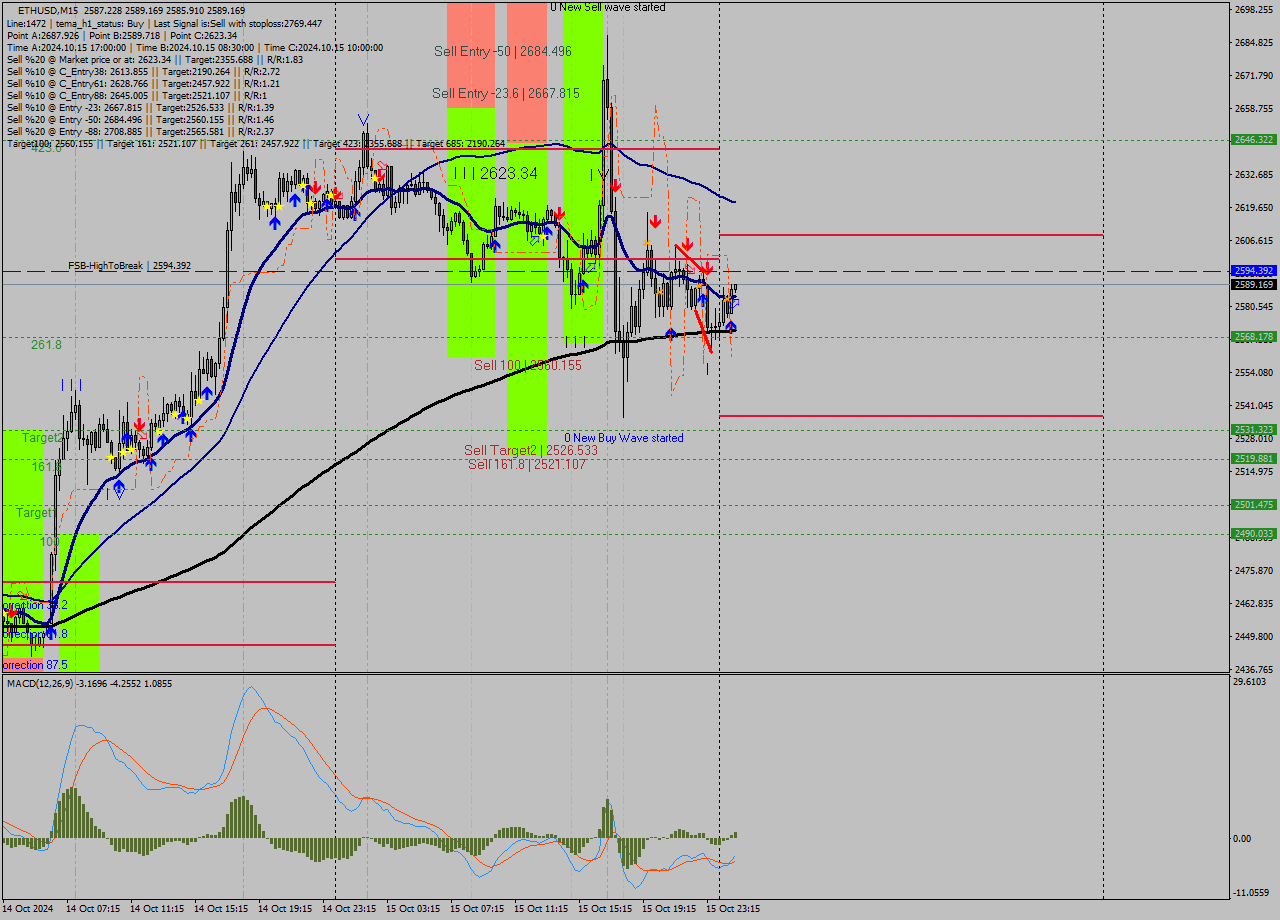The width and height of the screenshot is (1280, 920).
Task: Click the '14 Oct 15:15' time axis label
Action: click(x=221, y=909)
